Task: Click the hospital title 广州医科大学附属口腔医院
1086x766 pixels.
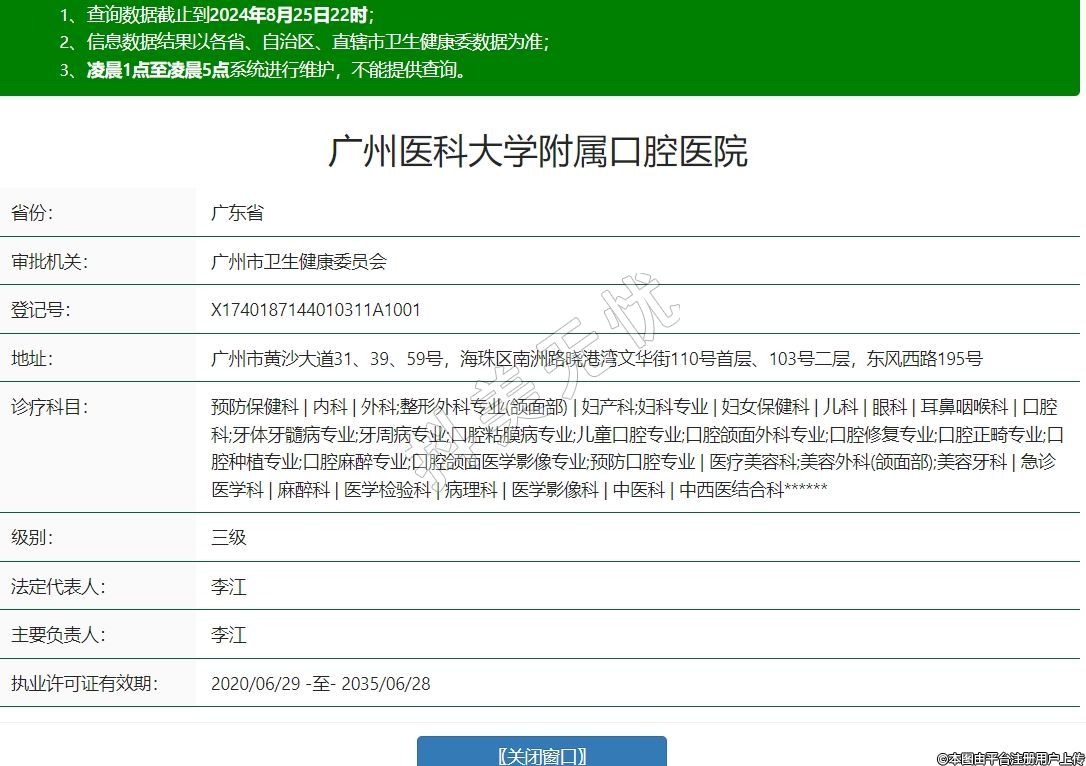Action: [538, 152]
